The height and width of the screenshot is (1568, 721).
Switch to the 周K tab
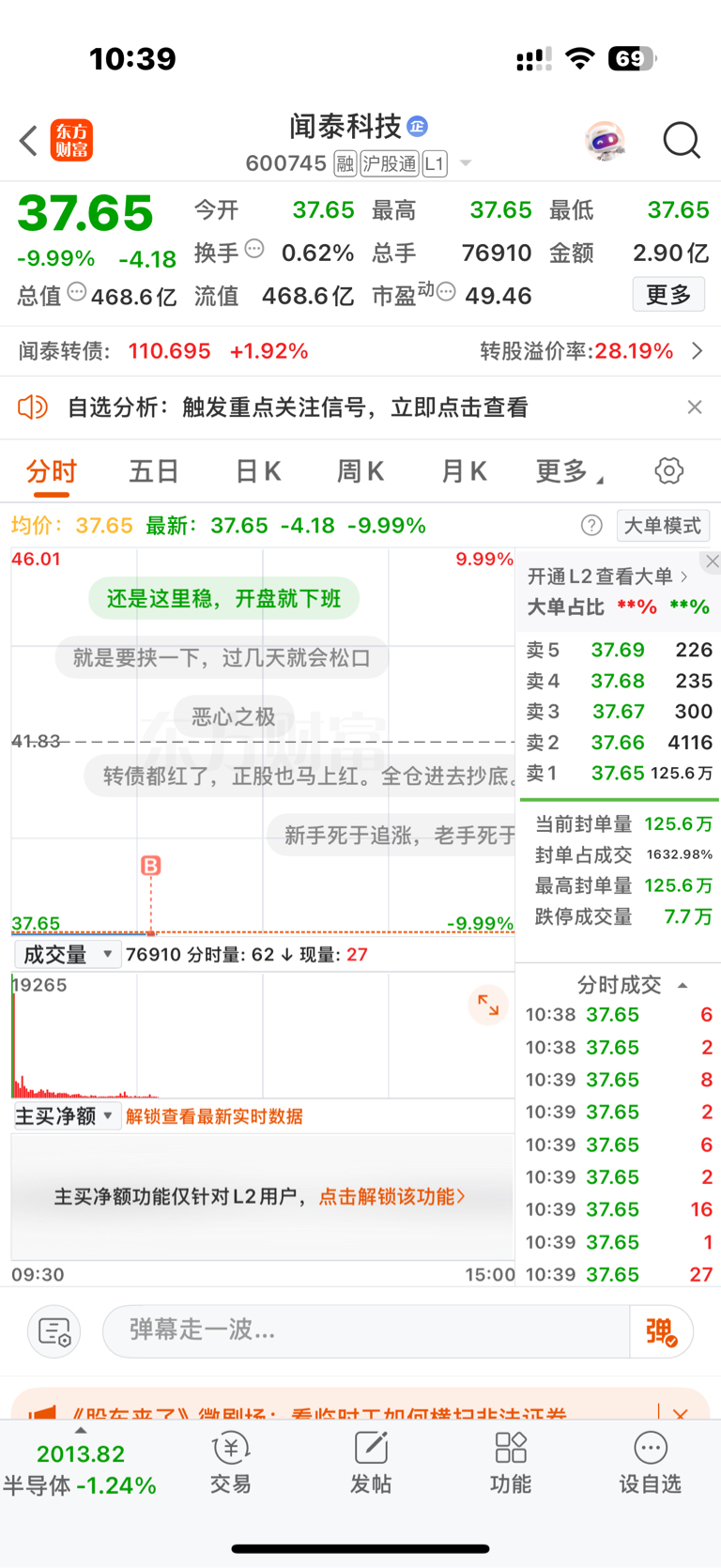pyautogui.click(x=360, y=471)
